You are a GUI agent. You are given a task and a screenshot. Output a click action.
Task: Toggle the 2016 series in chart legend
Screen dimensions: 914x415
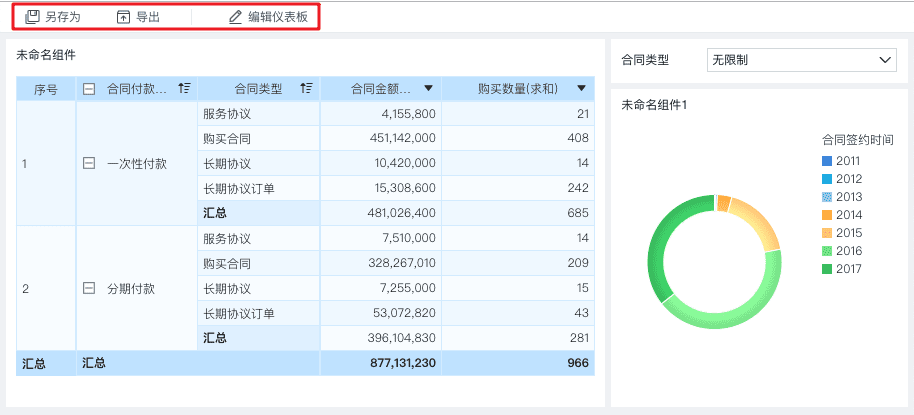[840, 251]
